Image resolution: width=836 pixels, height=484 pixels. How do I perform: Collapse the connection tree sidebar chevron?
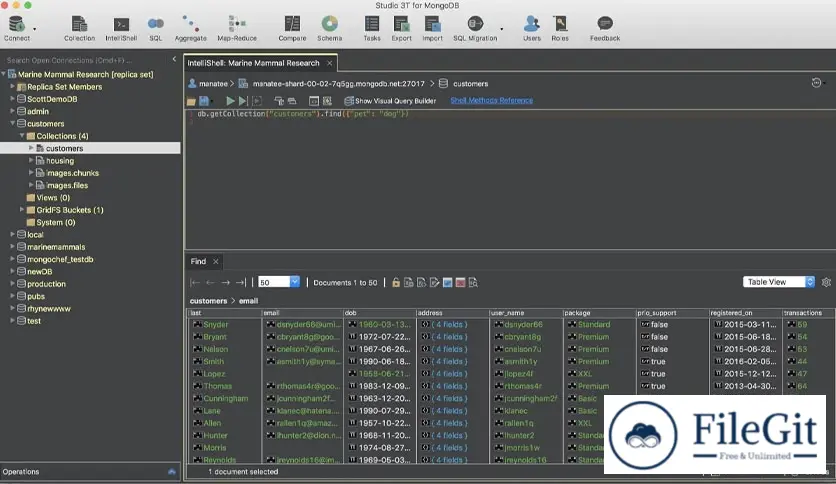point(174,59)
